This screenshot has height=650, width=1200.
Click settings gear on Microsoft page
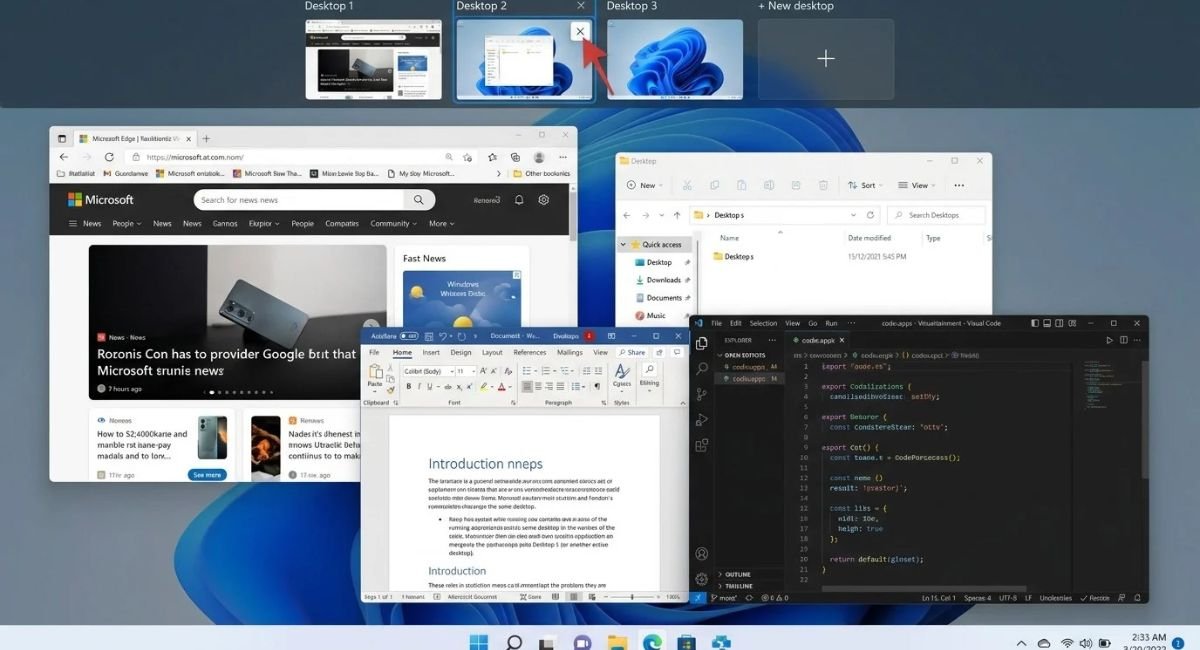(543, 199)
